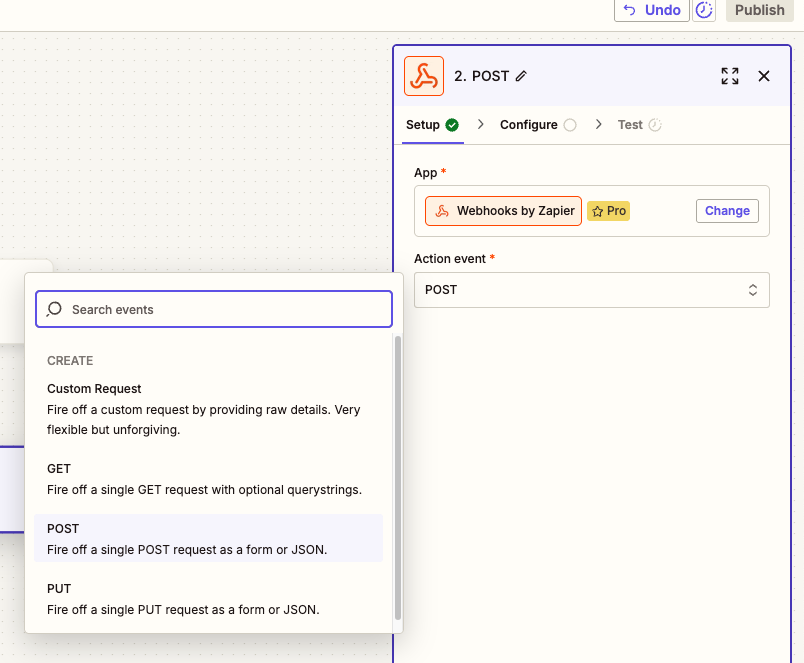Click Configure status circle icon
The width and height of the screenshot is (804, 663).
[570, 125]
